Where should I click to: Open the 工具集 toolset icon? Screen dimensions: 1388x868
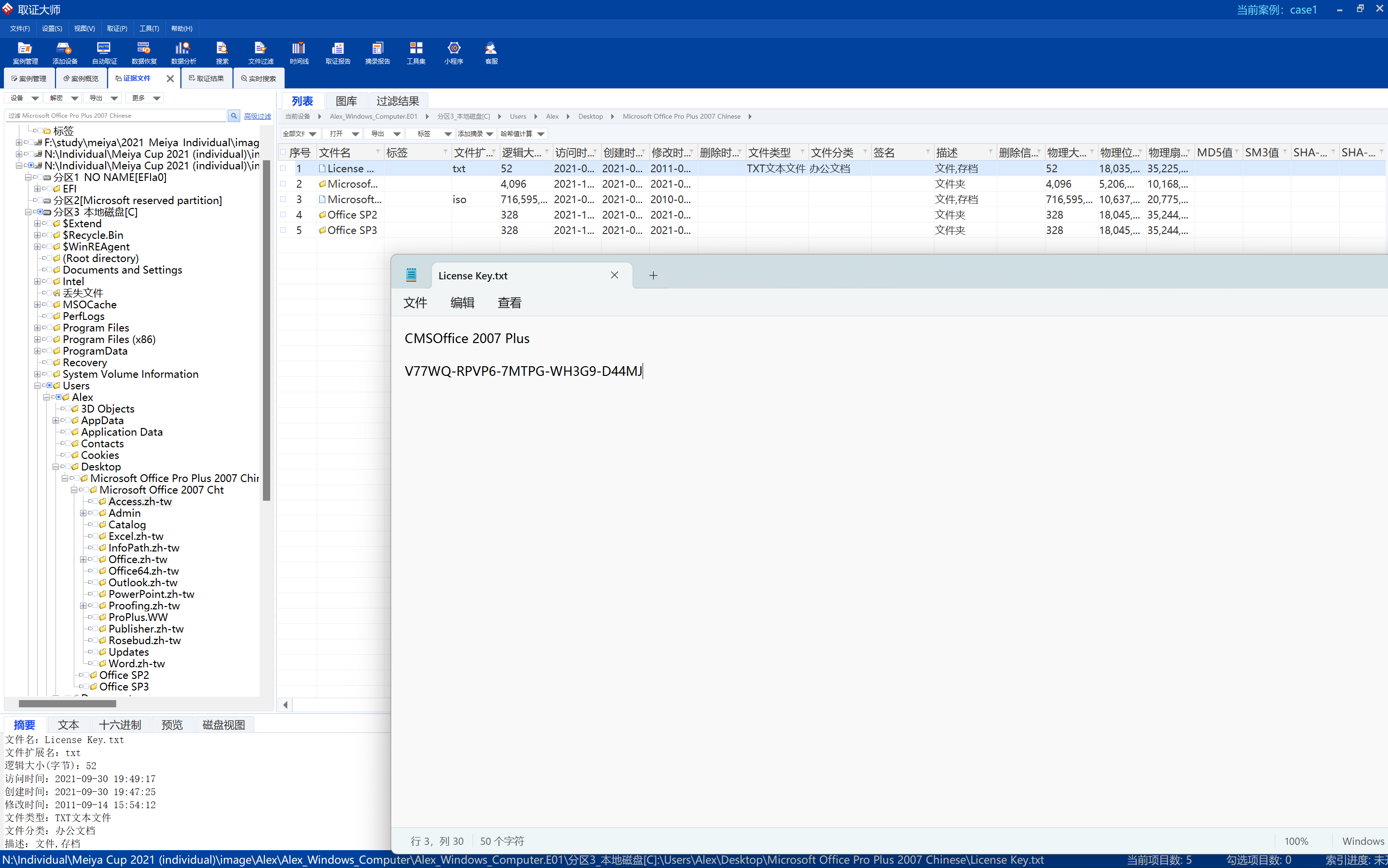tap(415, 52)
